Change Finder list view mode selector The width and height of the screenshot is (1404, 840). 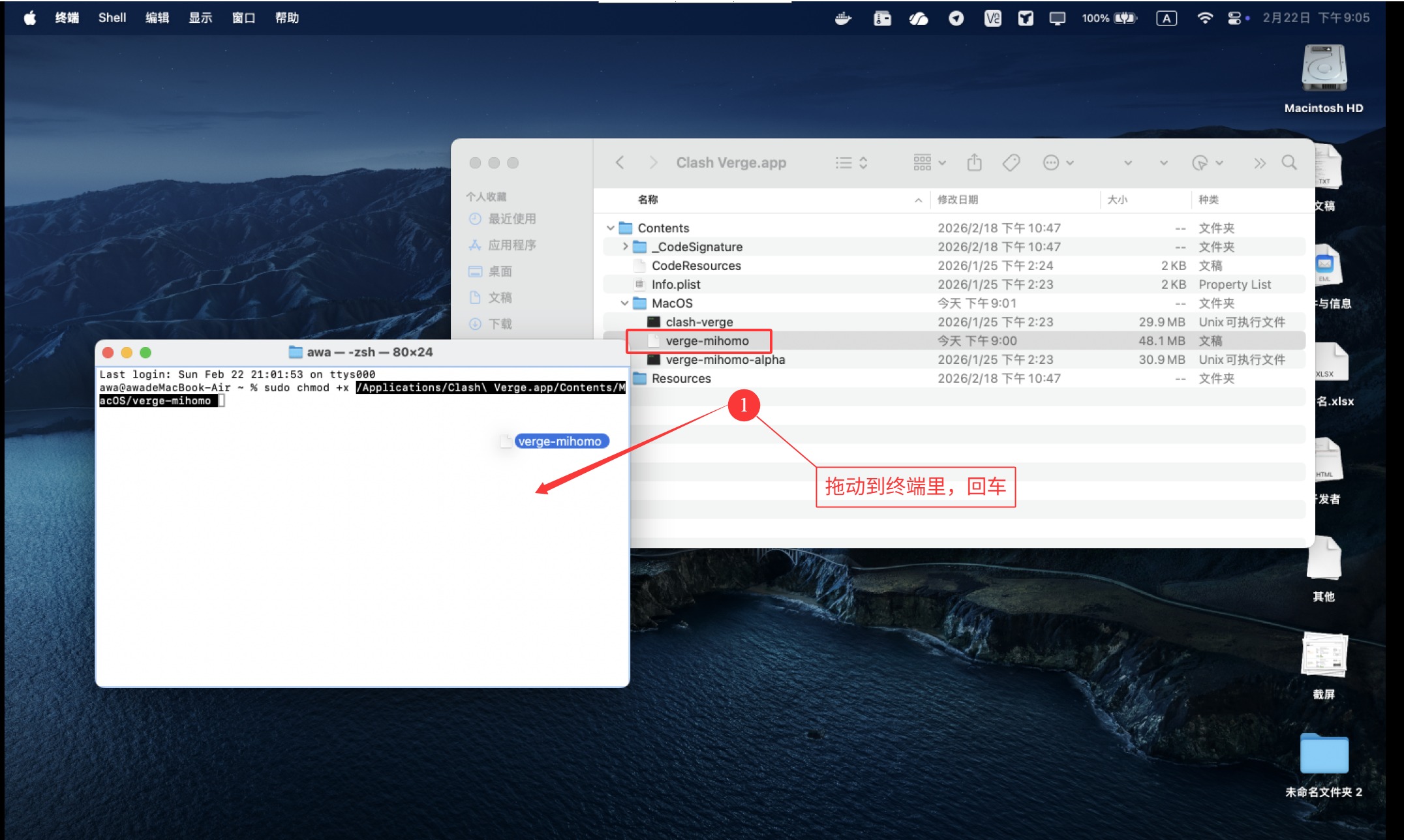coord(851,162)
